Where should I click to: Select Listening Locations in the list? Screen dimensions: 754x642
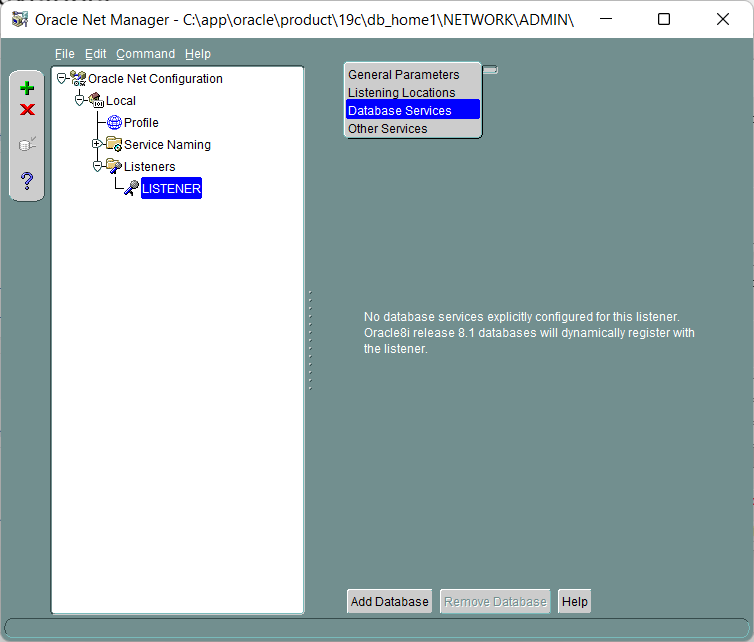pyautogui.click(x=413, y=92)
